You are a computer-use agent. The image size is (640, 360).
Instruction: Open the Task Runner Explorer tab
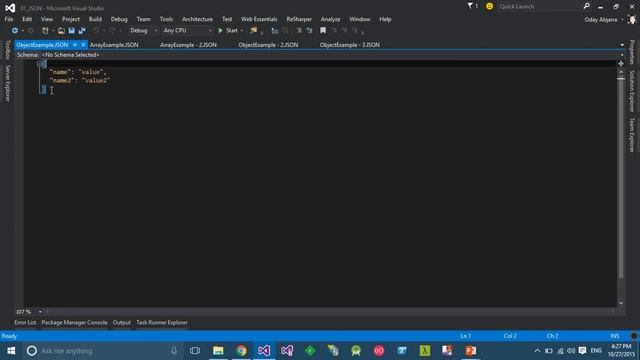162,322
